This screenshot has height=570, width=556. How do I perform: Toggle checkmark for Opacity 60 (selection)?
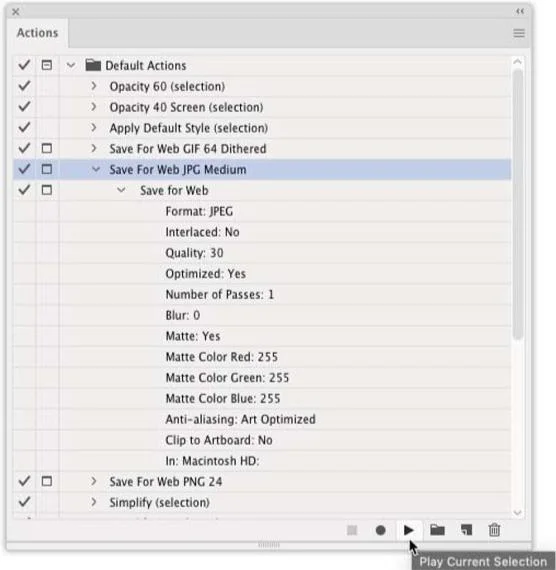24,86
